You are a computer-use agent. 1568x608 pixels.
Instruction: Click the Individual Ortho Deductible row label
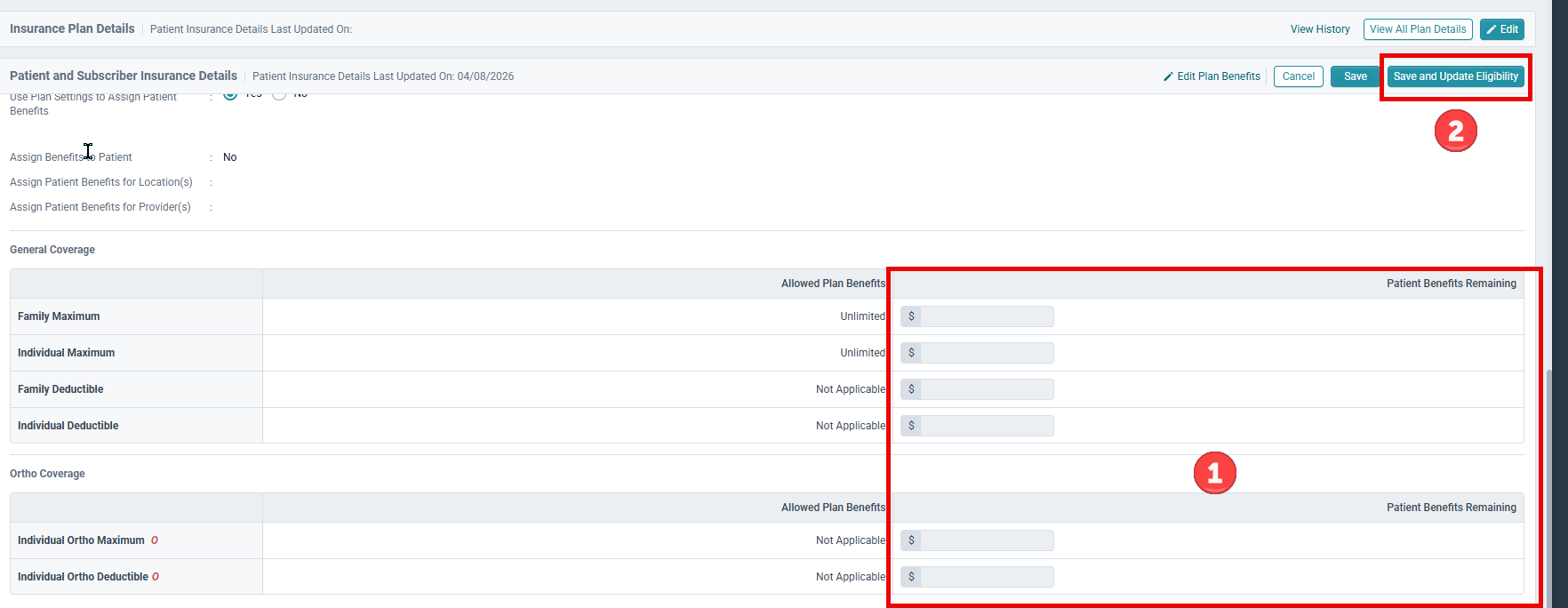[x=83, y=577]
